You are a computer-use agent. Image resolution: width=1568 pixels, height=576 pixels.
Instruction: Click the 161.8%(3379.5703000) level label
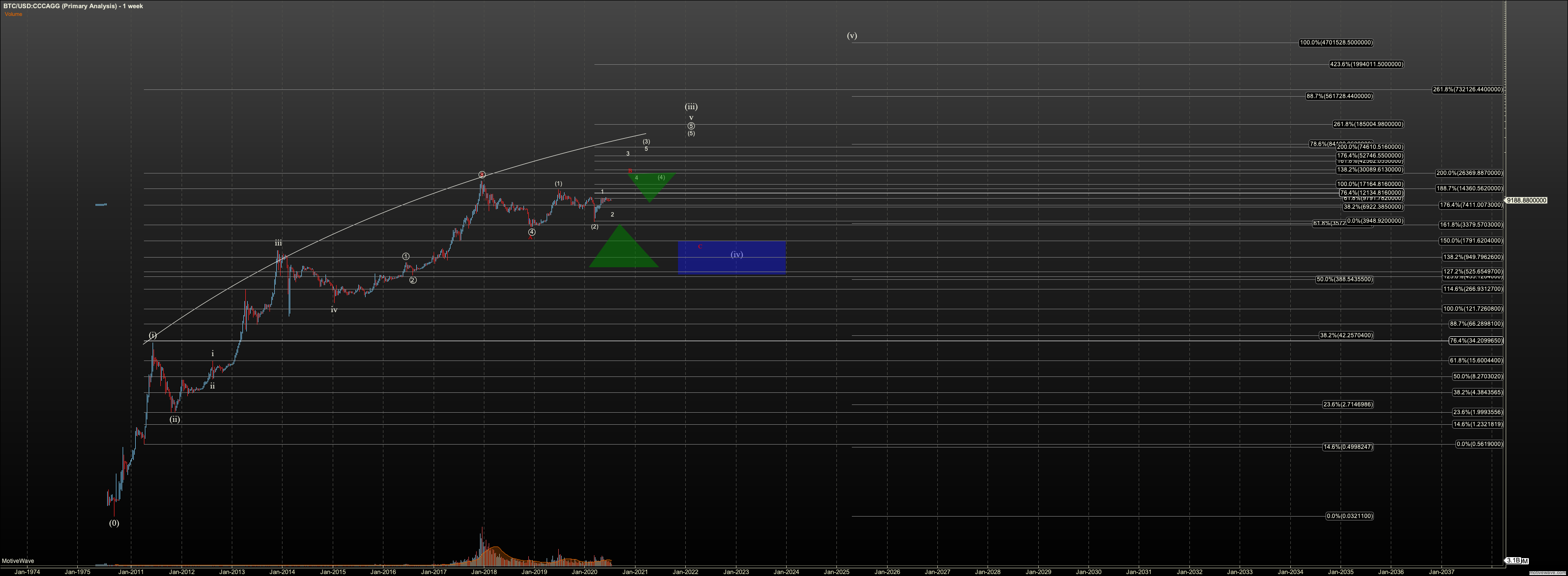point(1471,225)
